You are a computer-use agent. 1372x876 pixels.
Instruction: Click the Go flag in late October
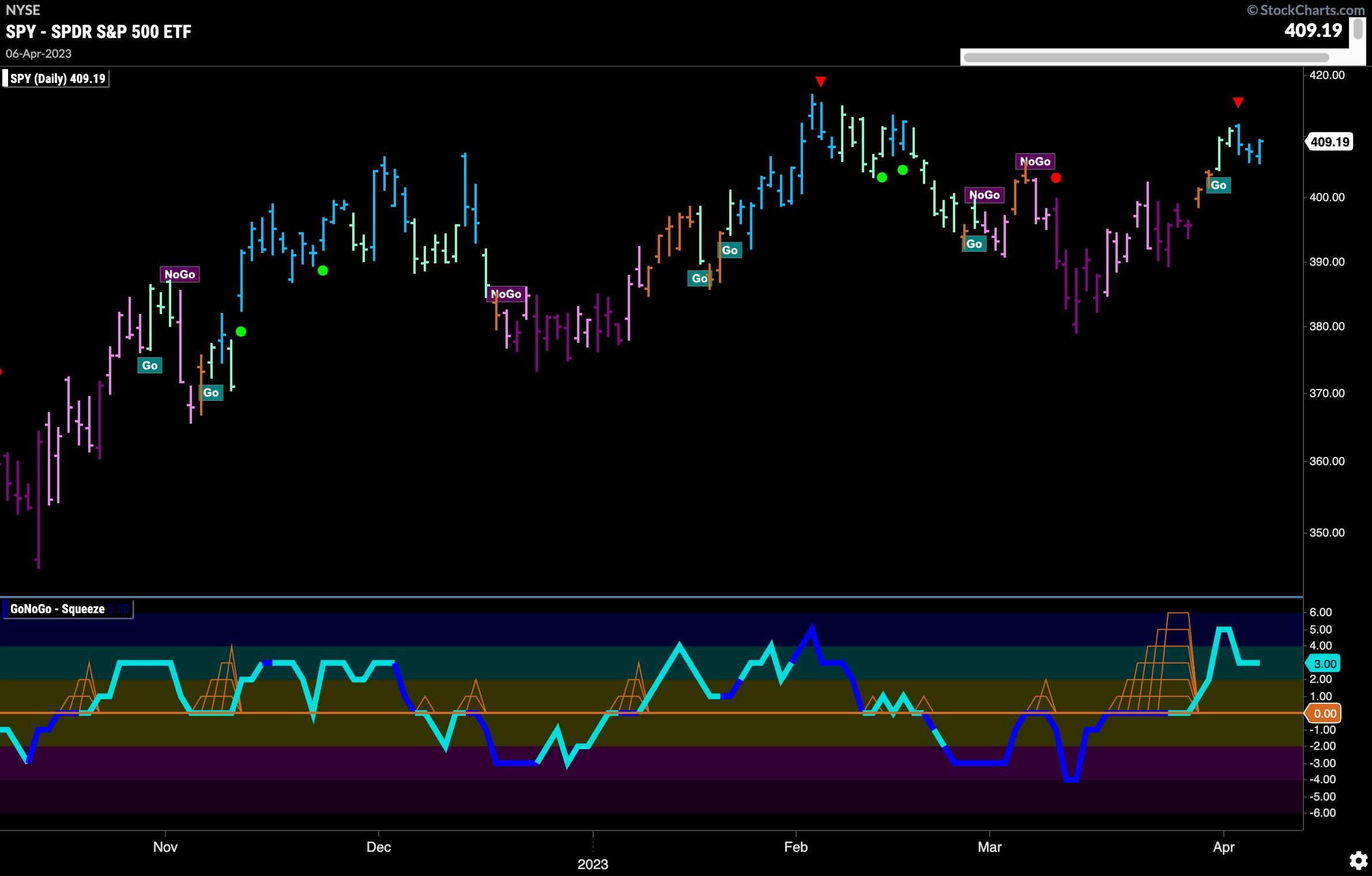point(150,365)
